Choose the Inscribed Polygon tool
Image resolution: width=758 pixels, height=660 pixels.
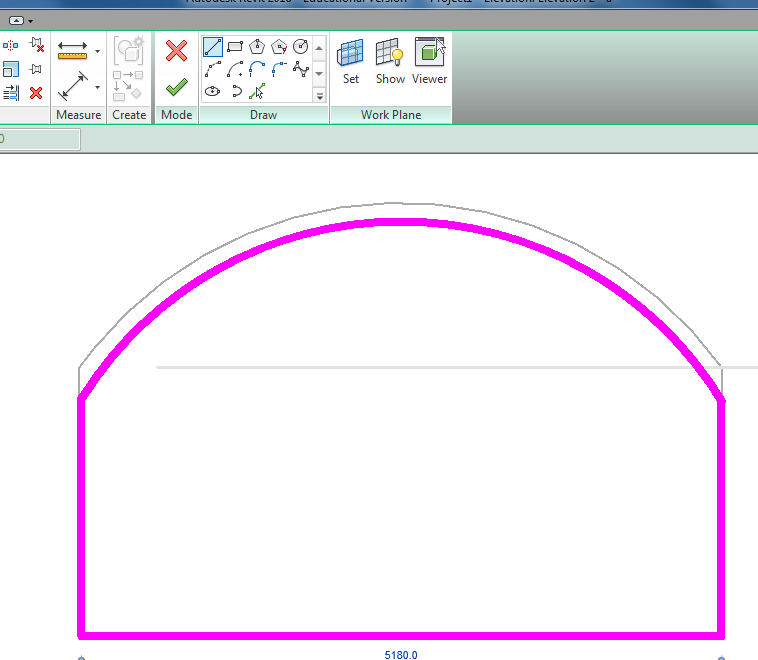coord(257,47)
